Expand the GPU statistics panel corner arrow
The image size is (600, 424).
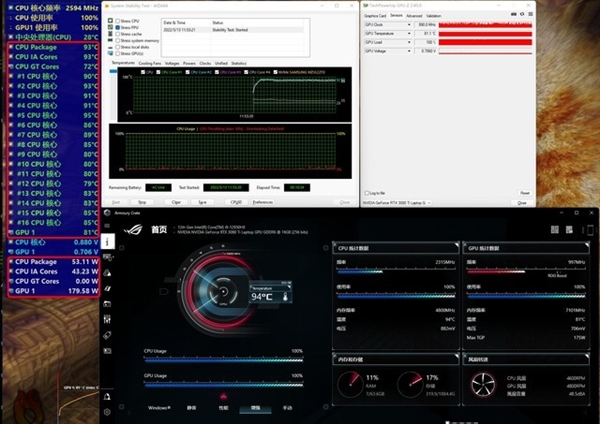[x=587, y=245]
